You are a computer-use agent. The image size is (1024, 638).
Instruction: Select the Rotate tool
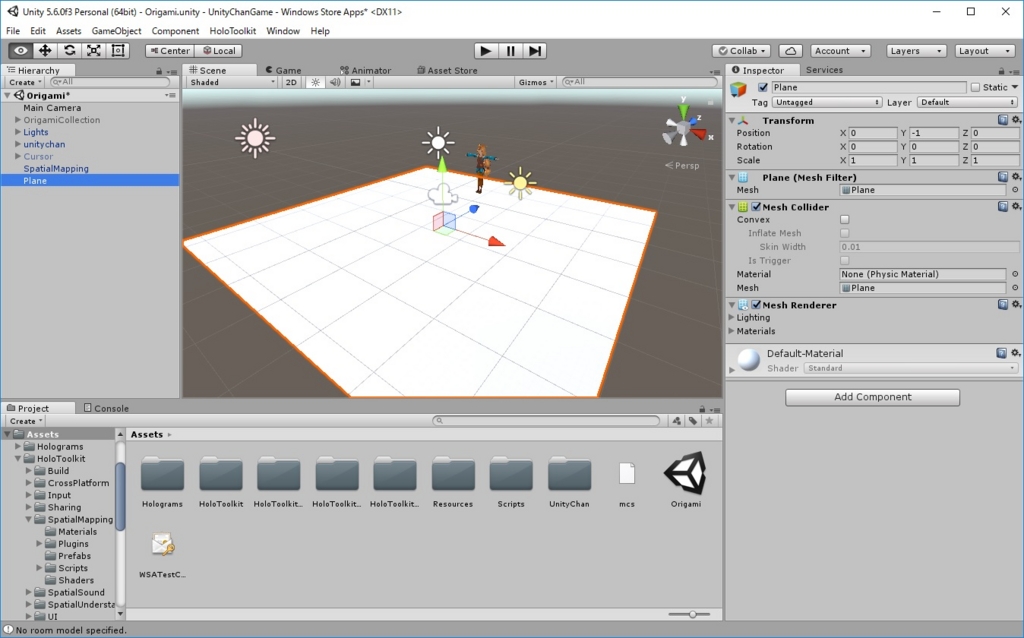click(x=69, y=50)
